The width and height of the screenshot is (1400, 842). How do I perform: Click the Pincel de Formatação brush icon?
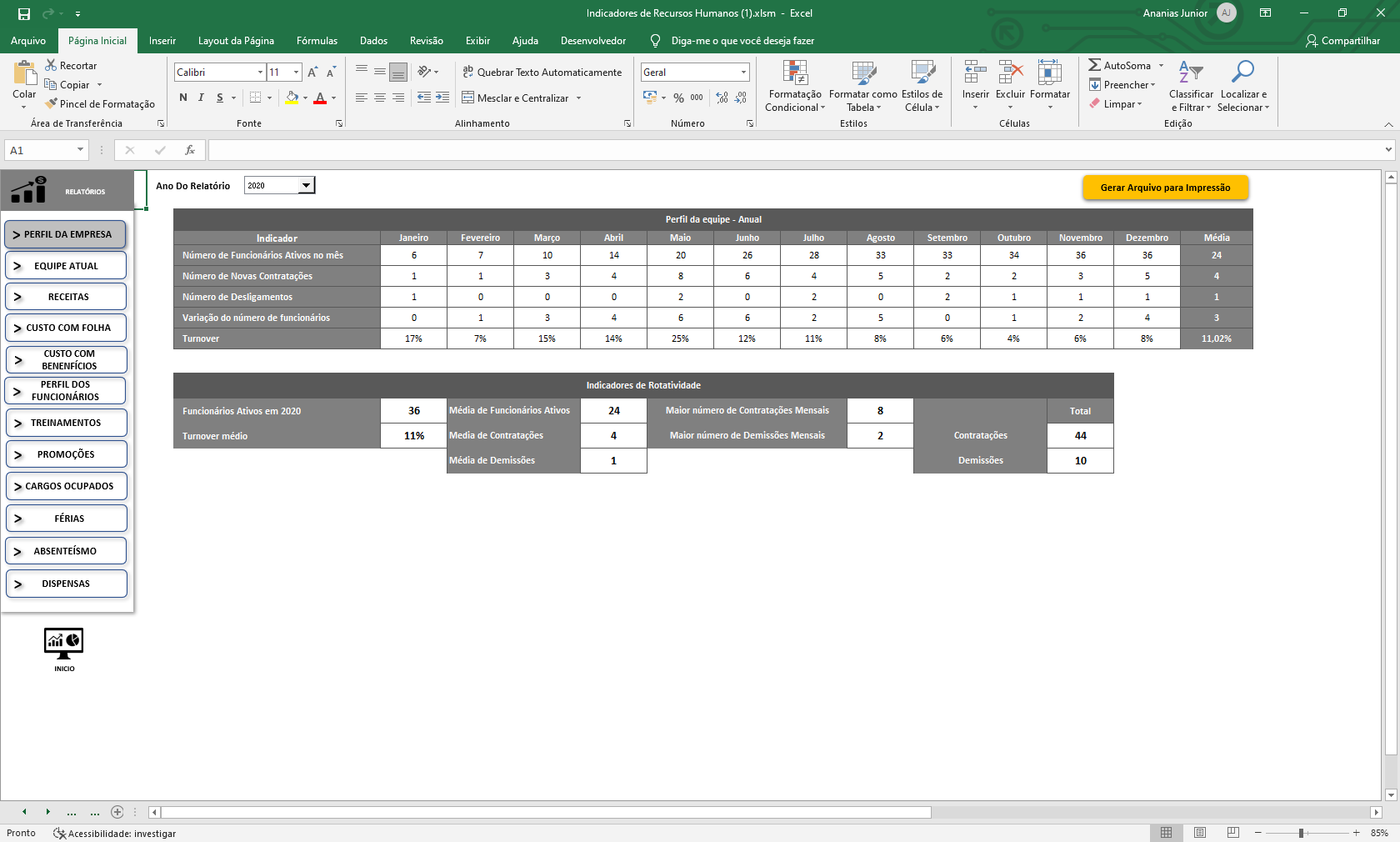coord(52,103)
